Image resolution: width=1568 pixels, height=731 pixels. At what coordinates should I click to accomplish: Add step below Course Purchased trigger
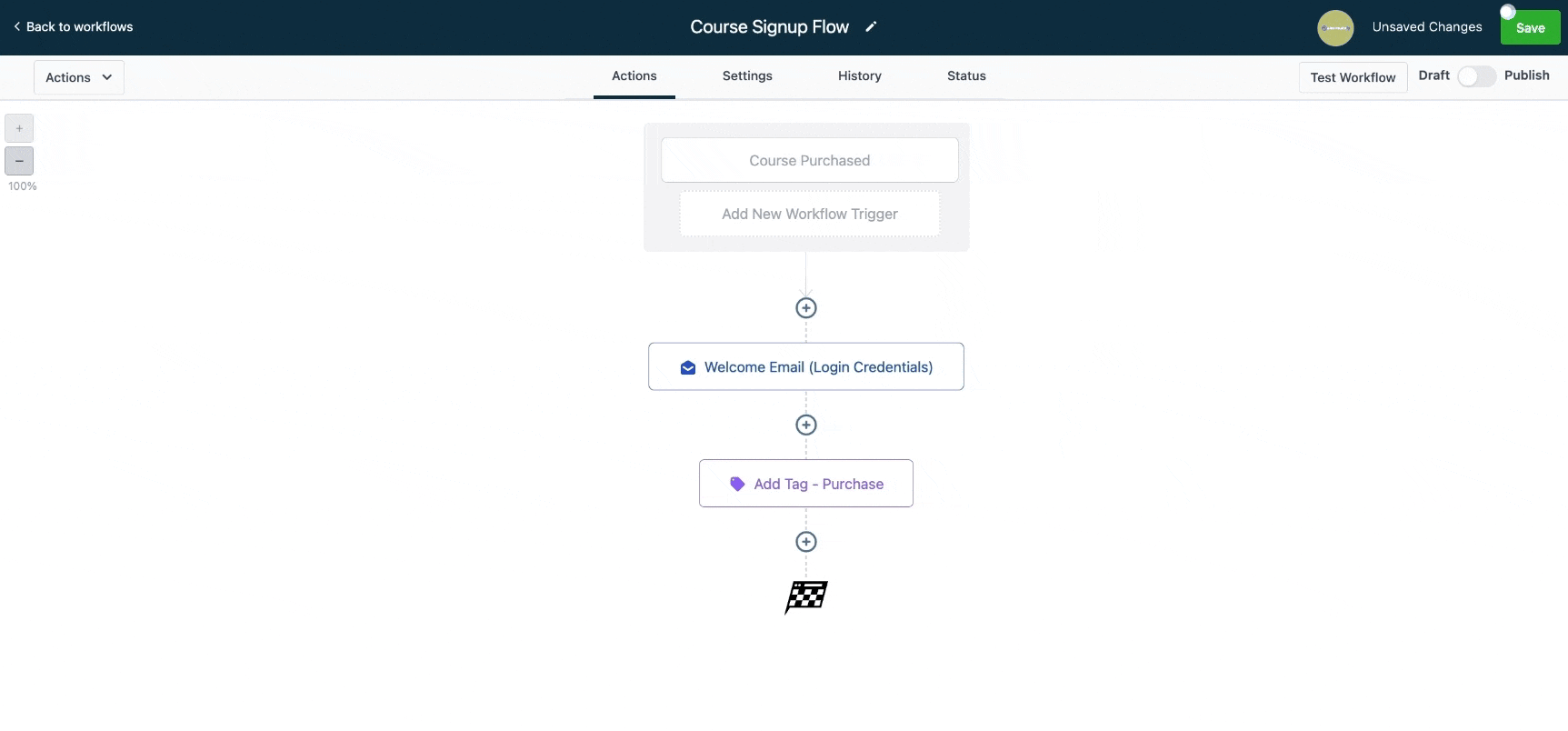tap(806, 308)
